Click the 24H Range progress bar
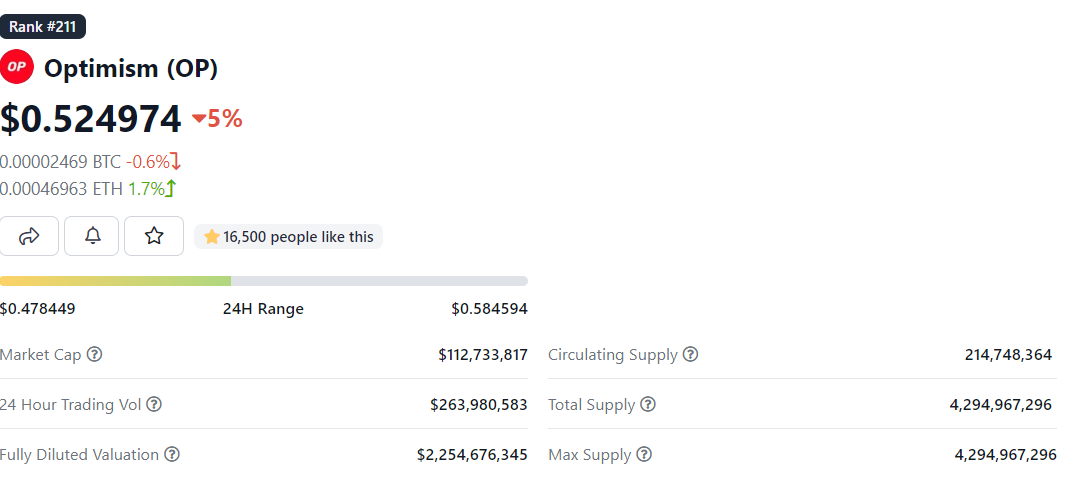 pos(264,281)
